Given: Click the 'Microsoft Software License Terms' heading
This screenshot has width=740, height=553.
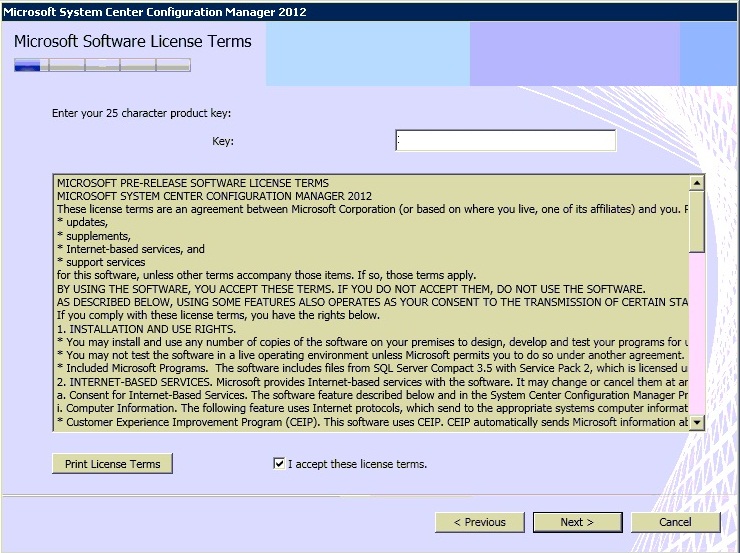Looking at the screenshot, I should click(x=133, y=42).
